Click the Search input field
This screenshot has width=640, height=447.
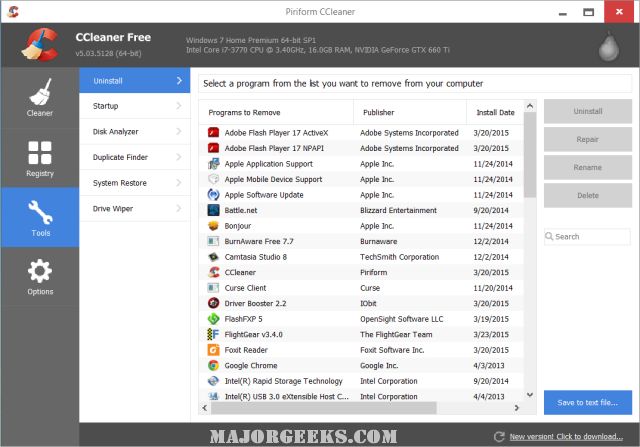(588, 237)
